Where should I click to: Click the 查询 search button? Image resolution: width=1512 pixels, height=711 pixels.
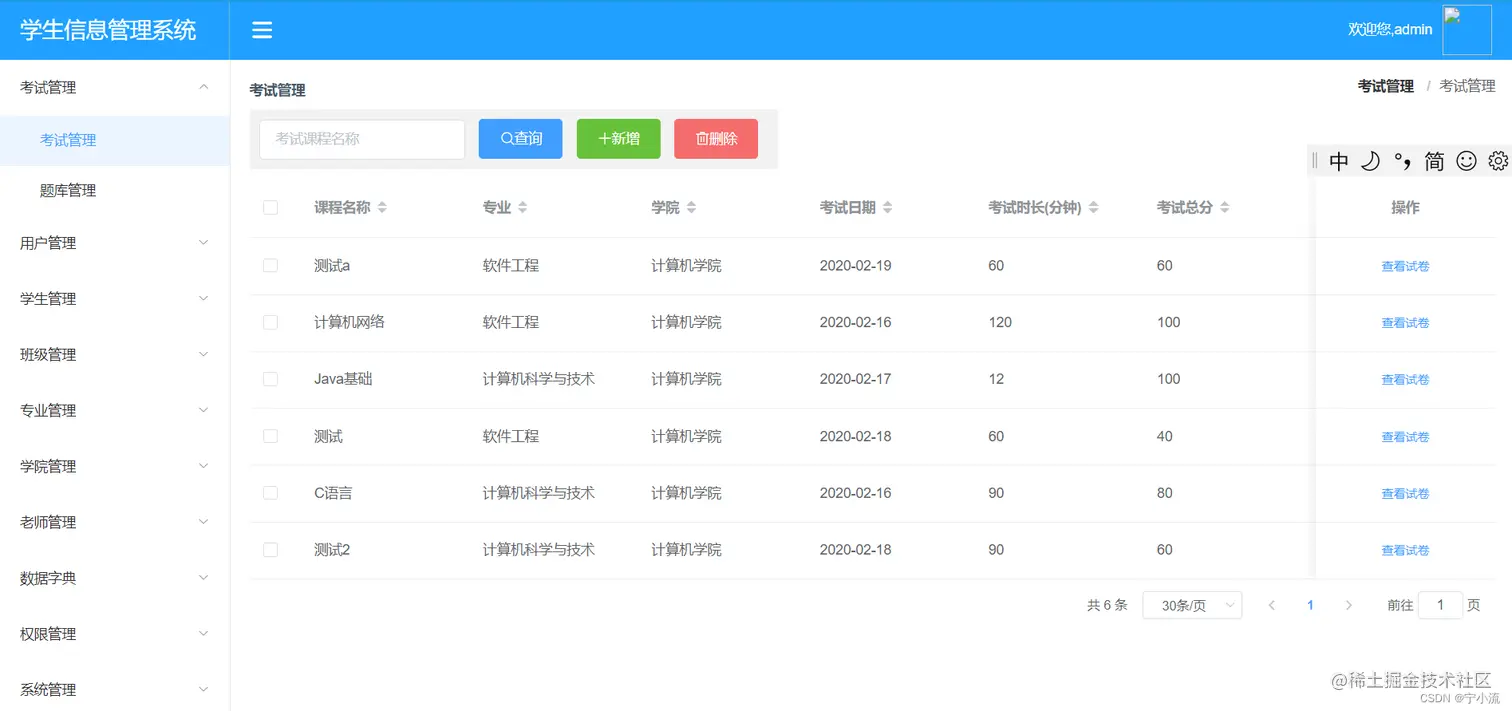[520, 139]
